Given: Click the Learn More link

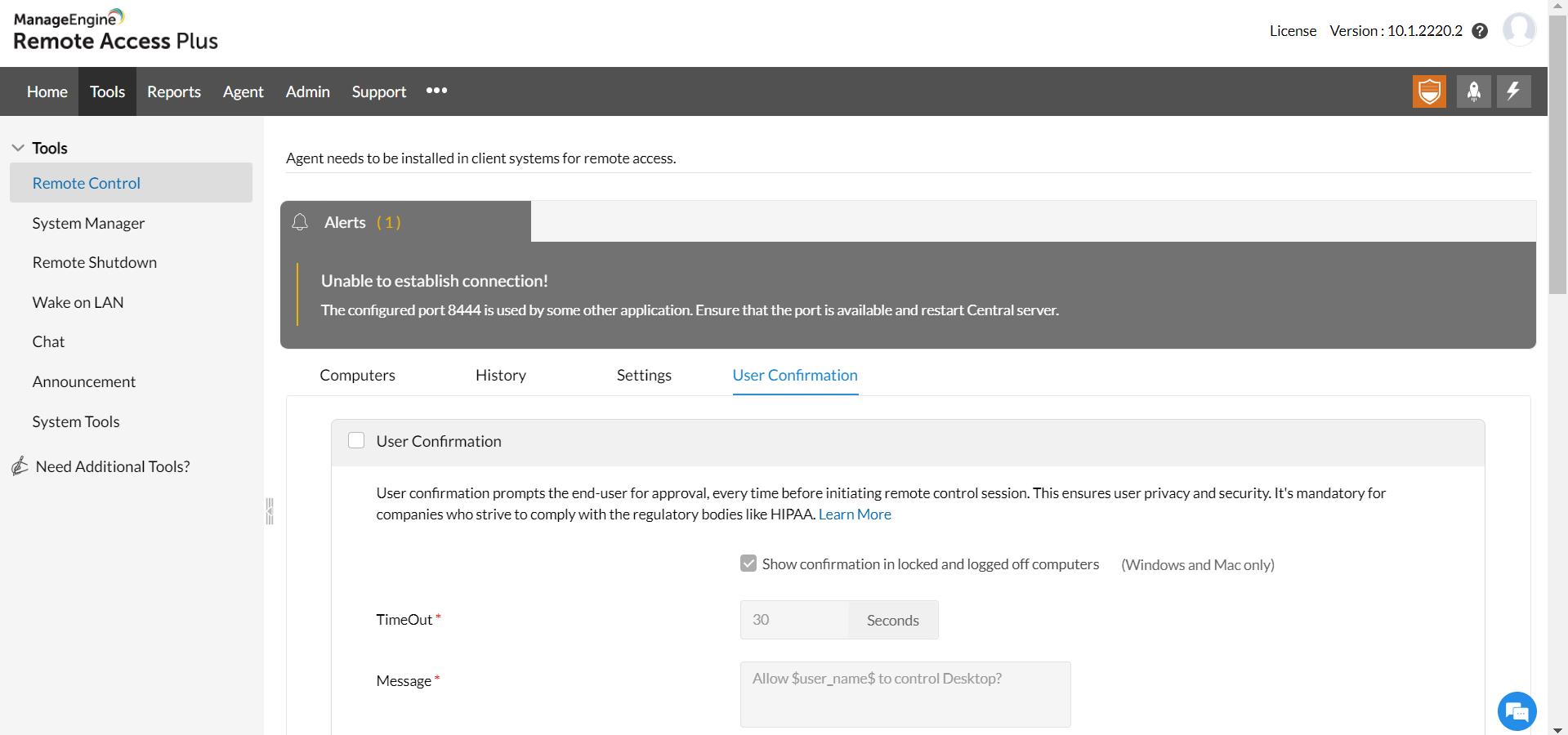Looking at the screenshot, I should pos(855,514).
